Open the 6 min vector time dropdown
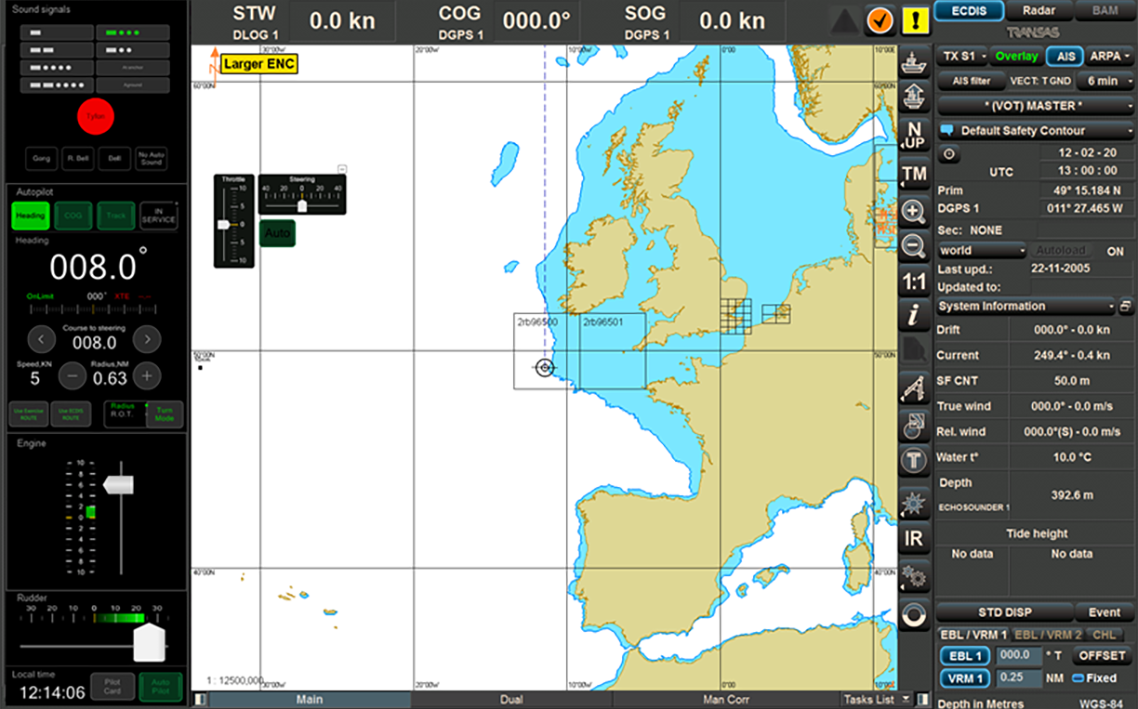Viewport: 1138px width, 709px height. click(x=1109, y=81)
